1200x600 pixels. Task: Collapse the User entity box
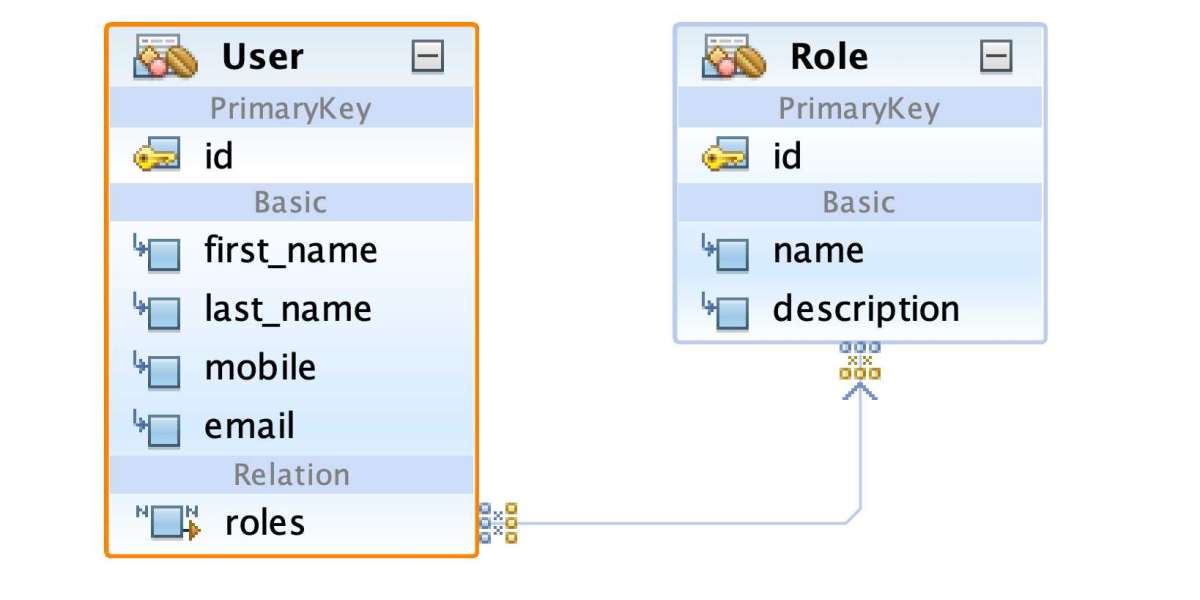point(428,58)
